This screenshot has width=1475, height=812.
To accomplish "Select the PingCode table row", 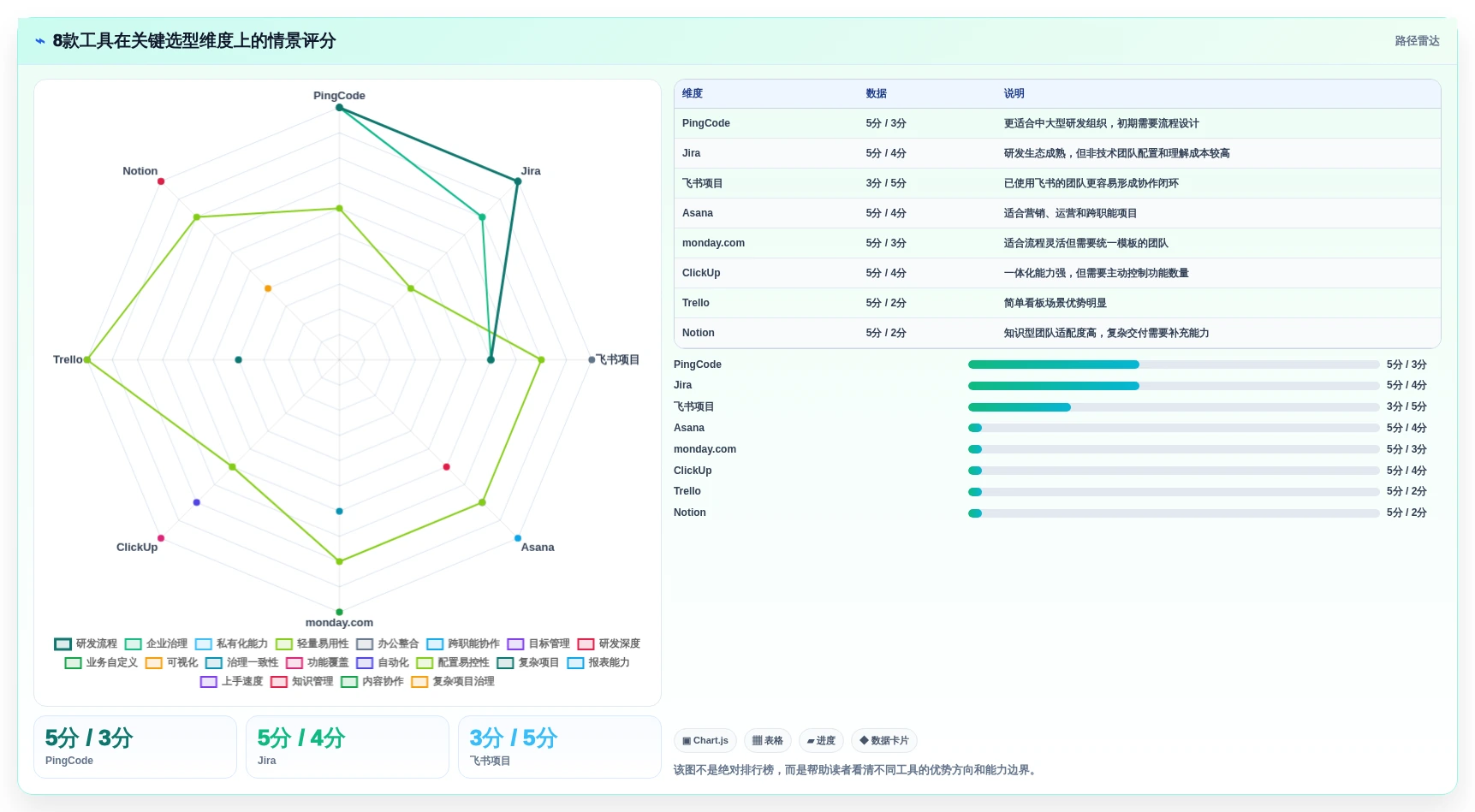I will (1057, 123).
